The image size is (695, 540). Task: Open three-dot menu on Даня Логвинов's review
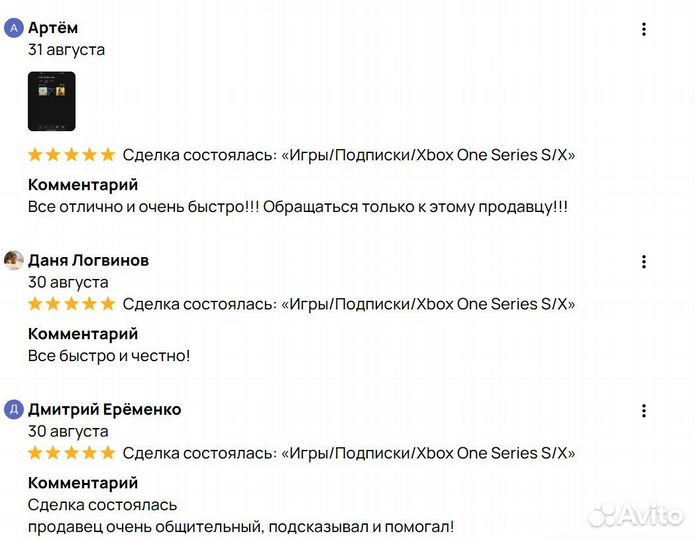point(644,262)
